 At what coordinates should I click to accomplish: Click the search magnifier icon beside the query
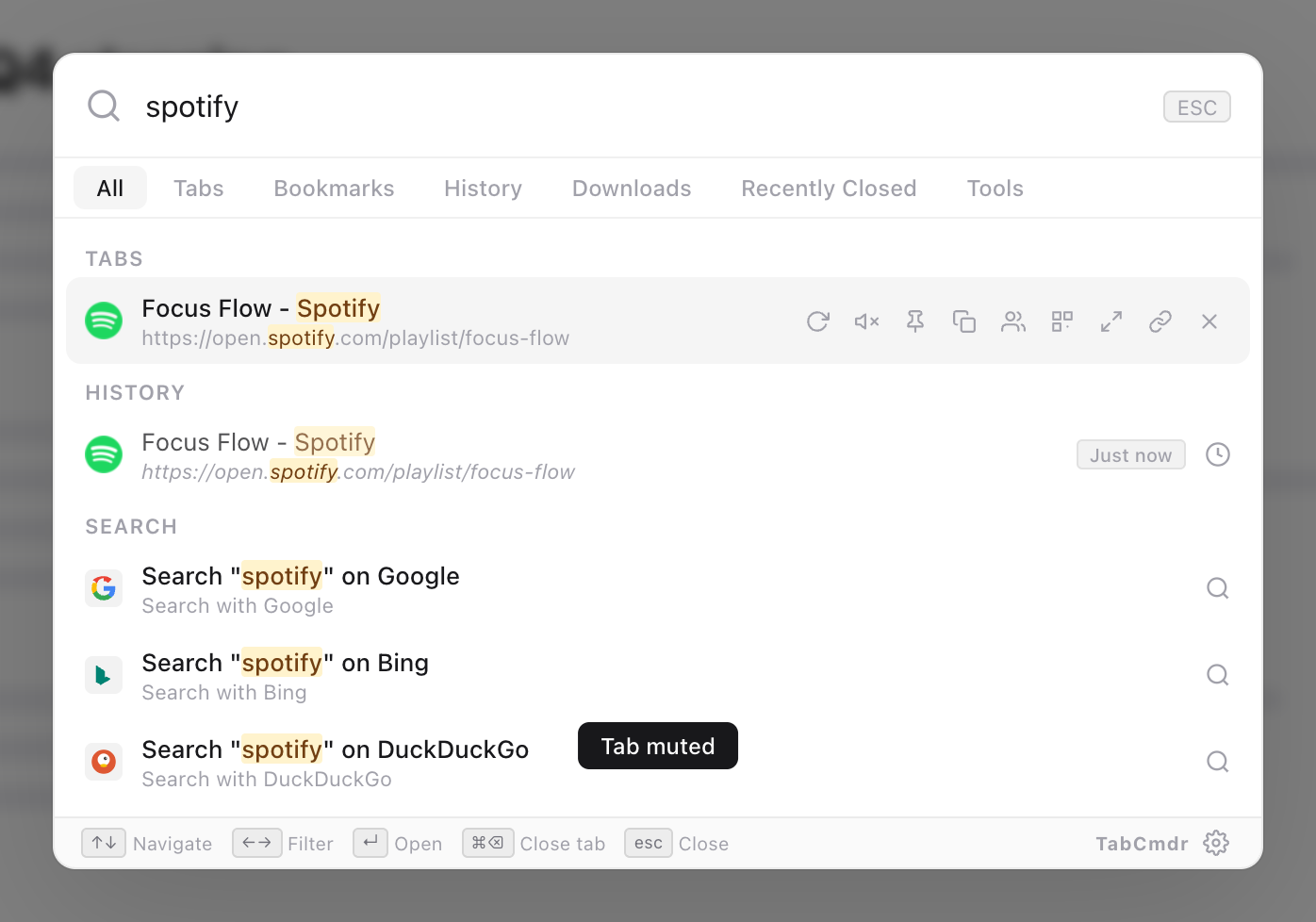(x=104, y=106)
